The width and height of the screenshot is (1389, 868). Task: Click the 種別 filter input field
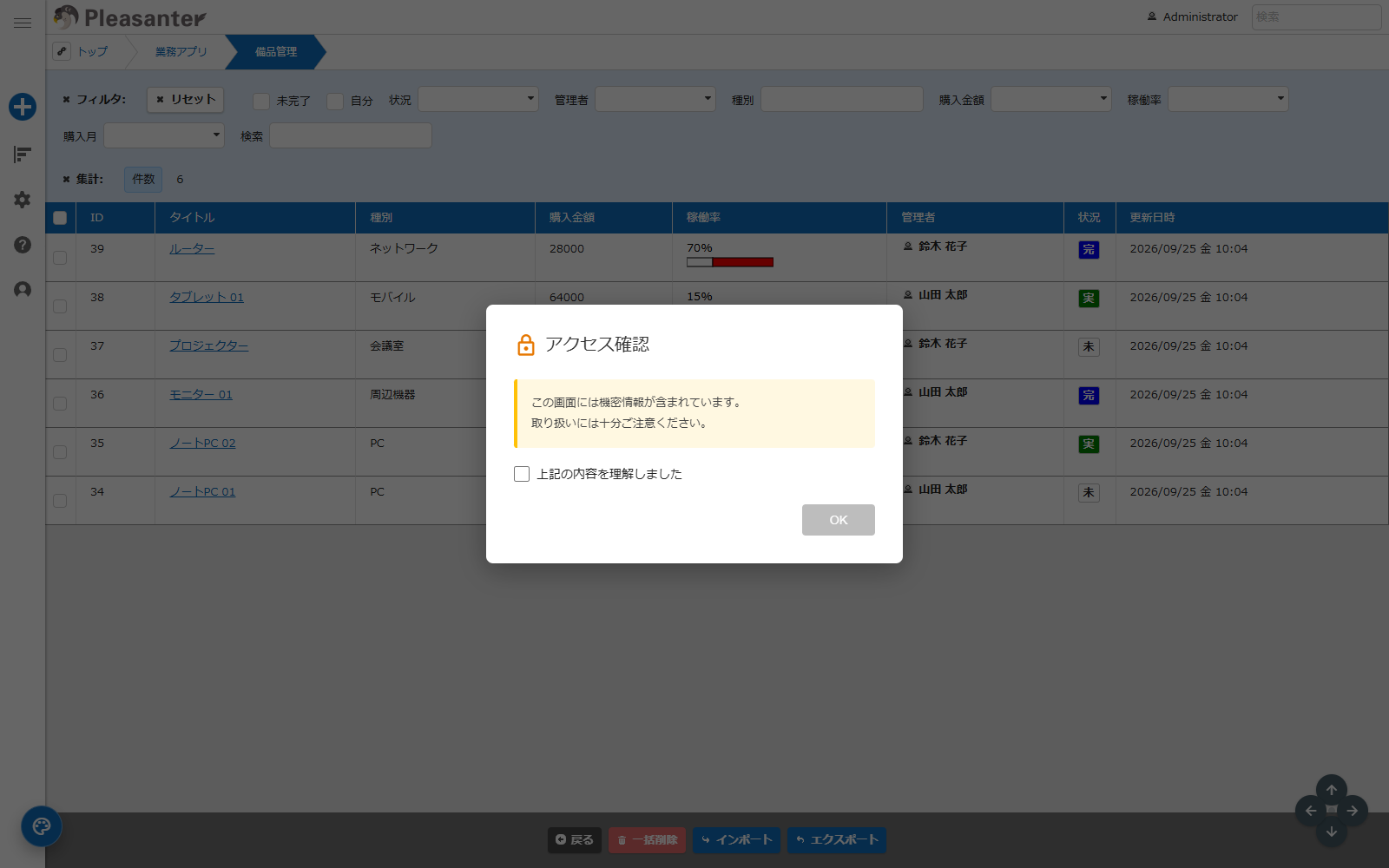pyautogui.click(x=842, y=99)
